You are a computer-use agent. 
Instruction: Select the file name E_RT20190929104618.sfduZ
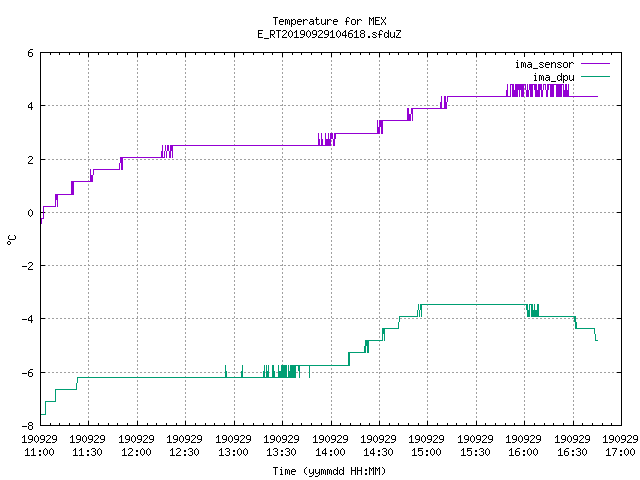329,34
